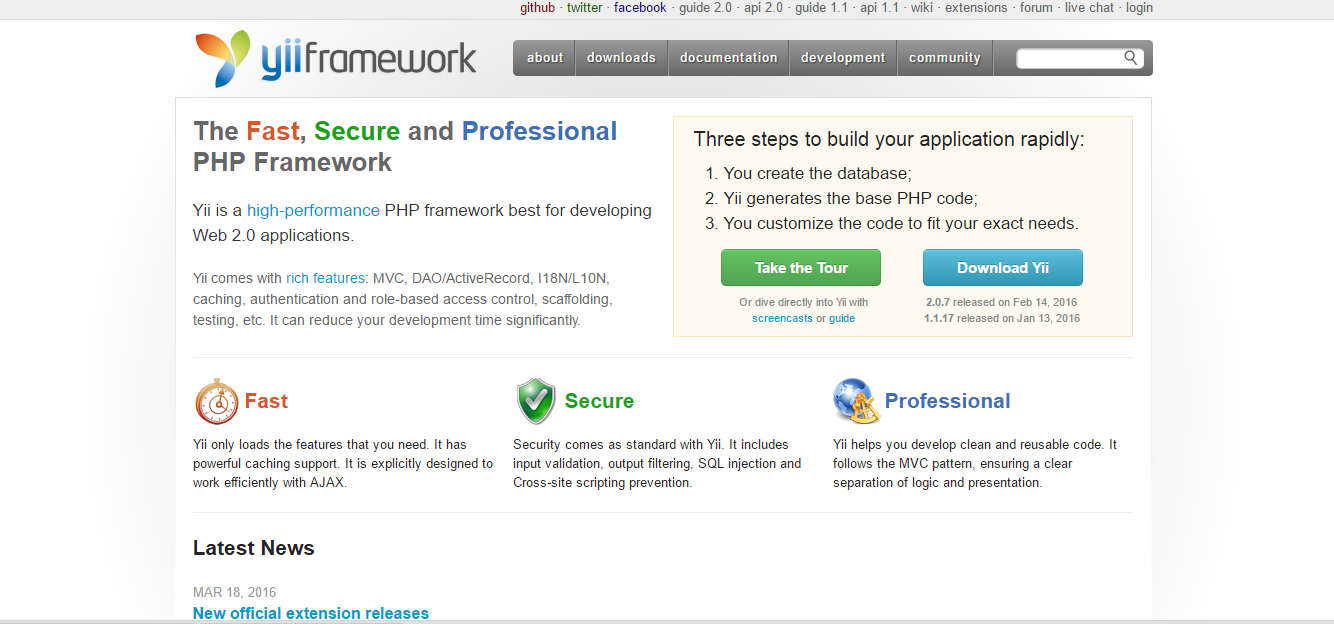The image size is (1334, 624).
Task: Open the extensions link
Action: (x=976, y=8)
